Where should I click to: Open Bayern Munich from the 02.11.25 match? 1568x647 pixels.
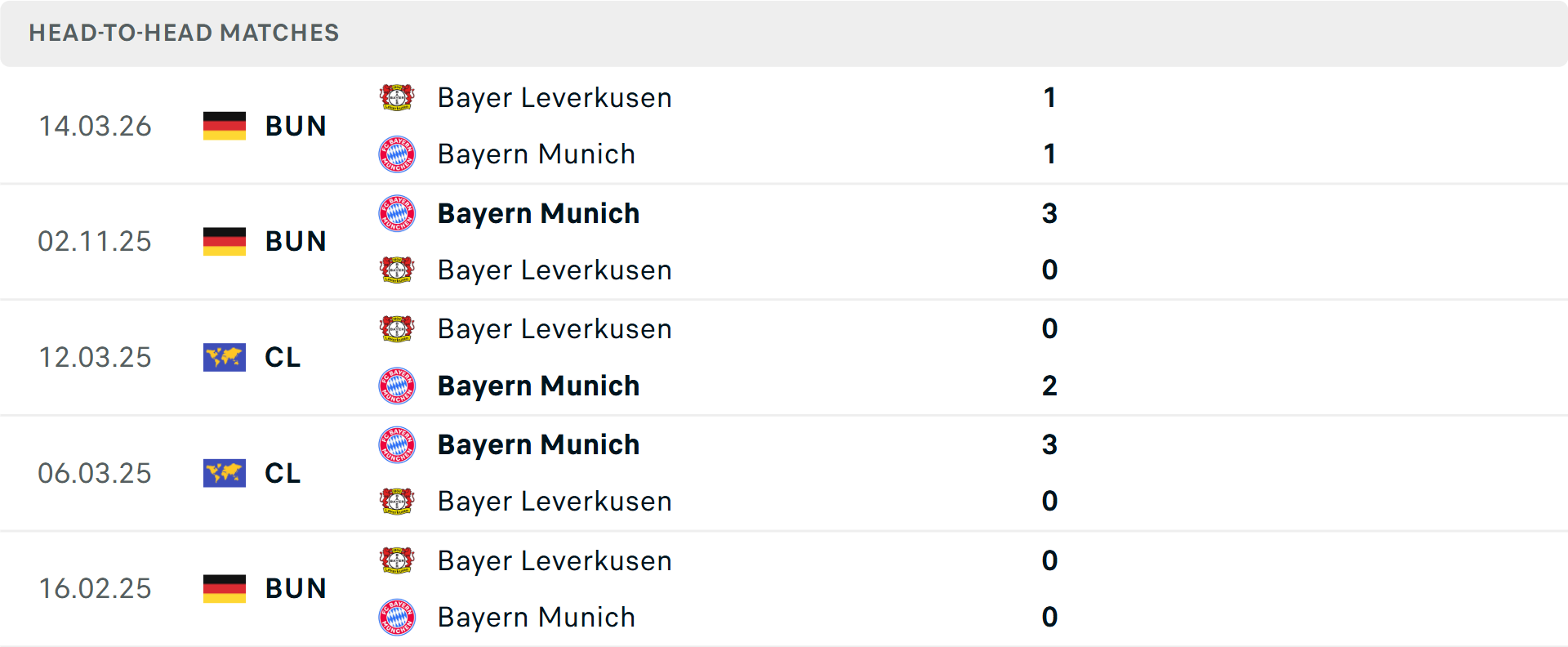pyautogui.click(x=539, y=213)
